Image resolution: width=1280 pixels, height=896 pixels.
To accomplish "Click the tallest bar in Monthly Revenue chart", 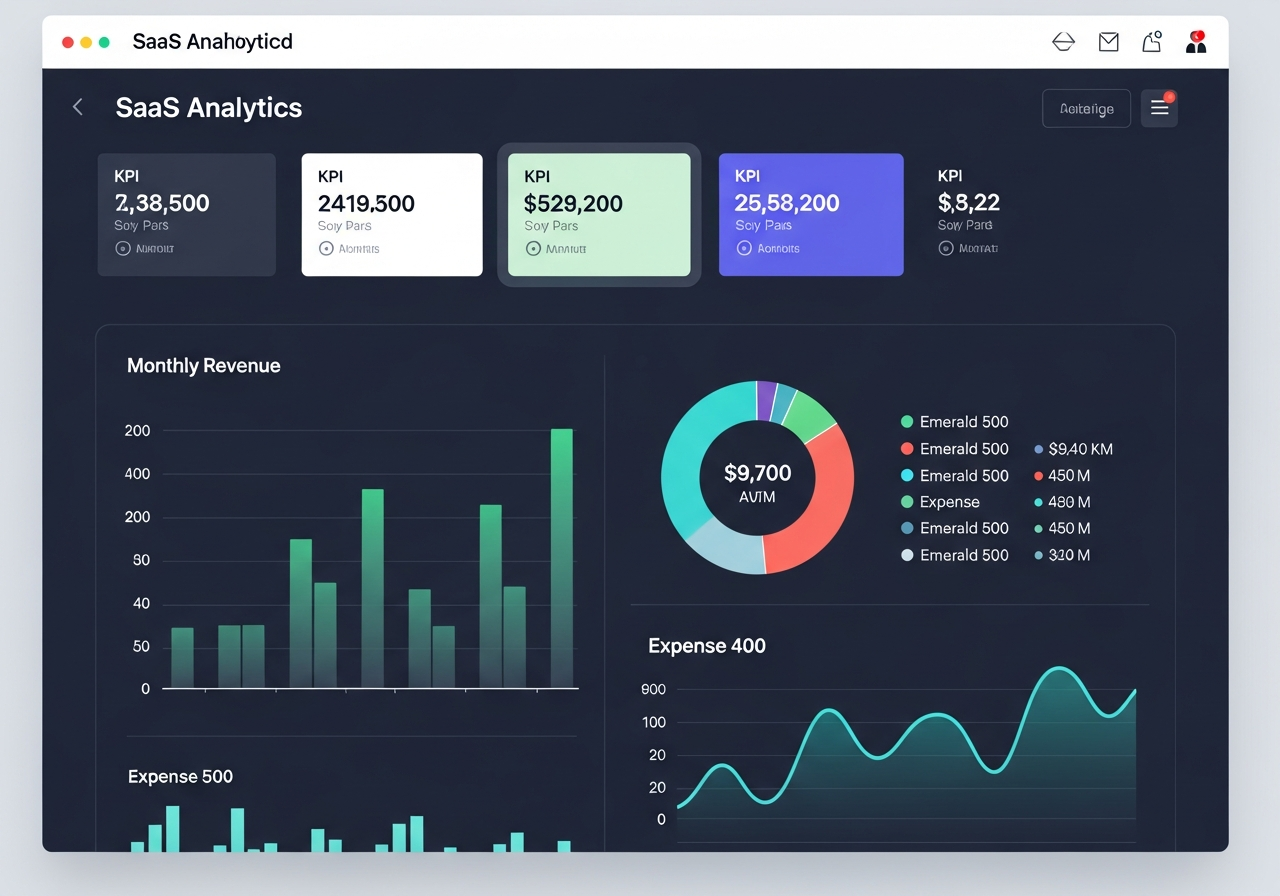I will tap(562, 558).
